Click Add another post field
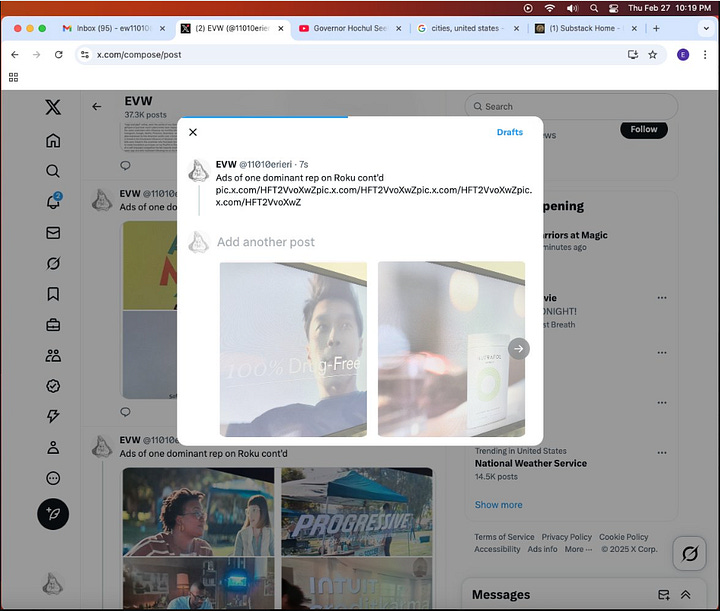720x611 pixels. coord(265,242)
